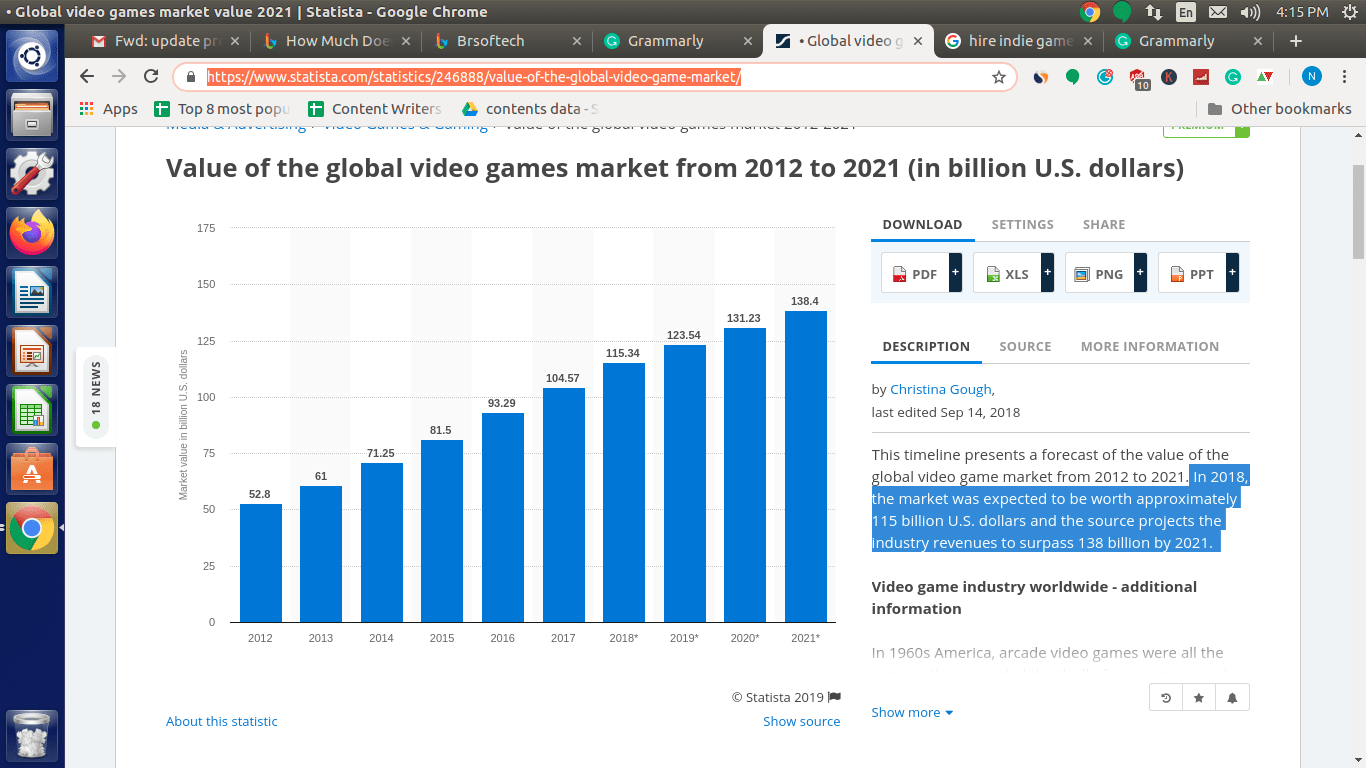Click the favorite star button below description
Image resolution: width=1366 pixels, height=768 pixels.
click(1199, 698)
